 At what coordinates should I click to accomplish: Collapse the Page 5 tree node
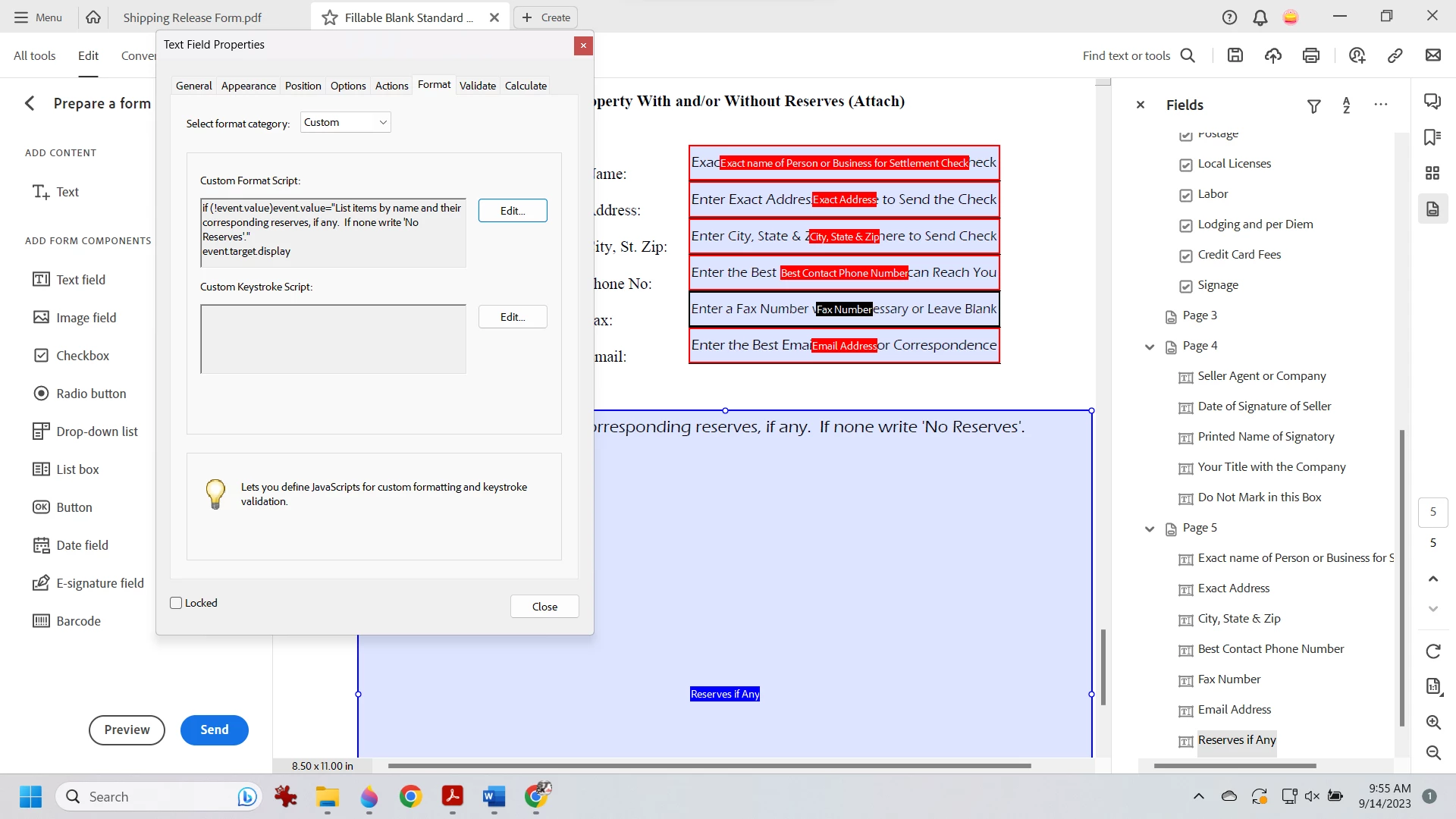click(x=1150, y=529)
